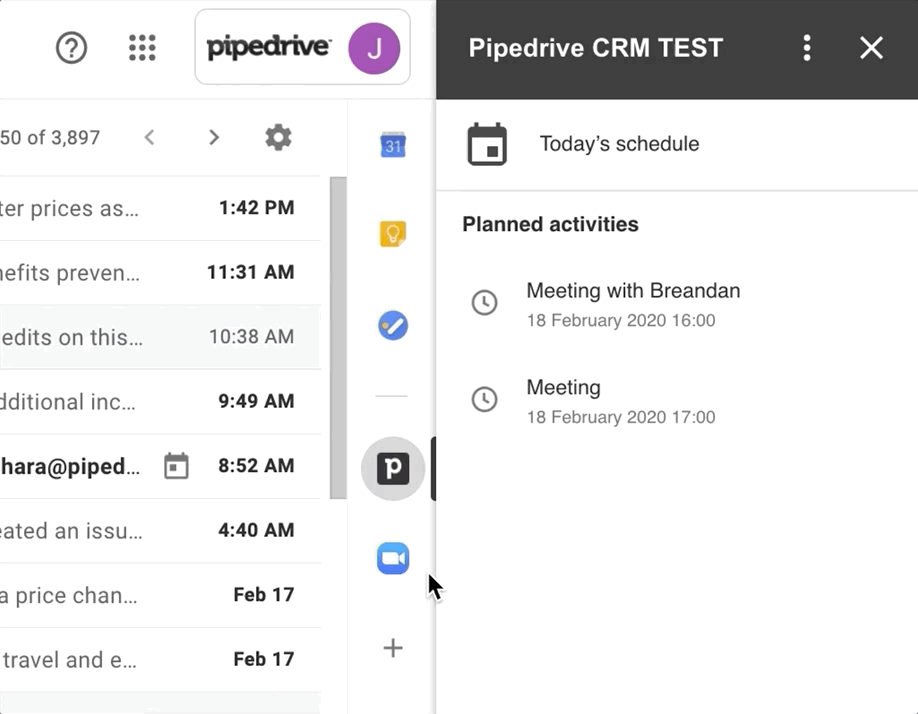Close the Pipedrive CRM TEST panel
Image resolution: width=918 pixels, height=714 pixels.
click(871, 48)
